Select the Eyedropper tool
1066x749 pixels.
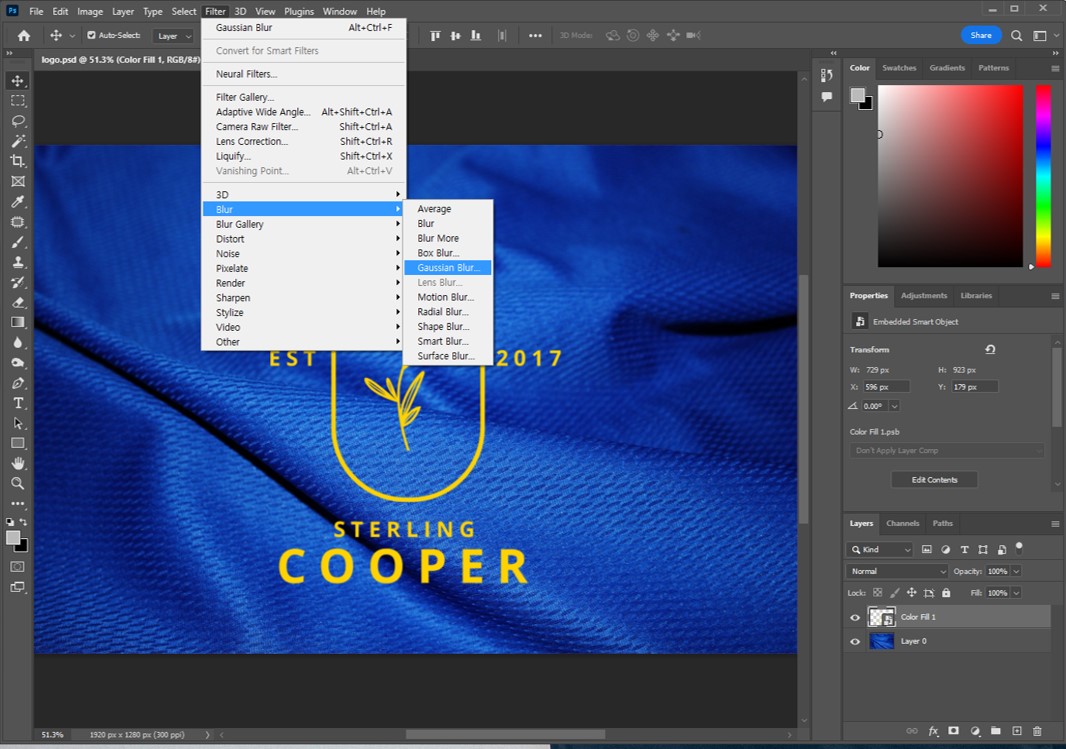pyautogui.click(x=18, y=202)
